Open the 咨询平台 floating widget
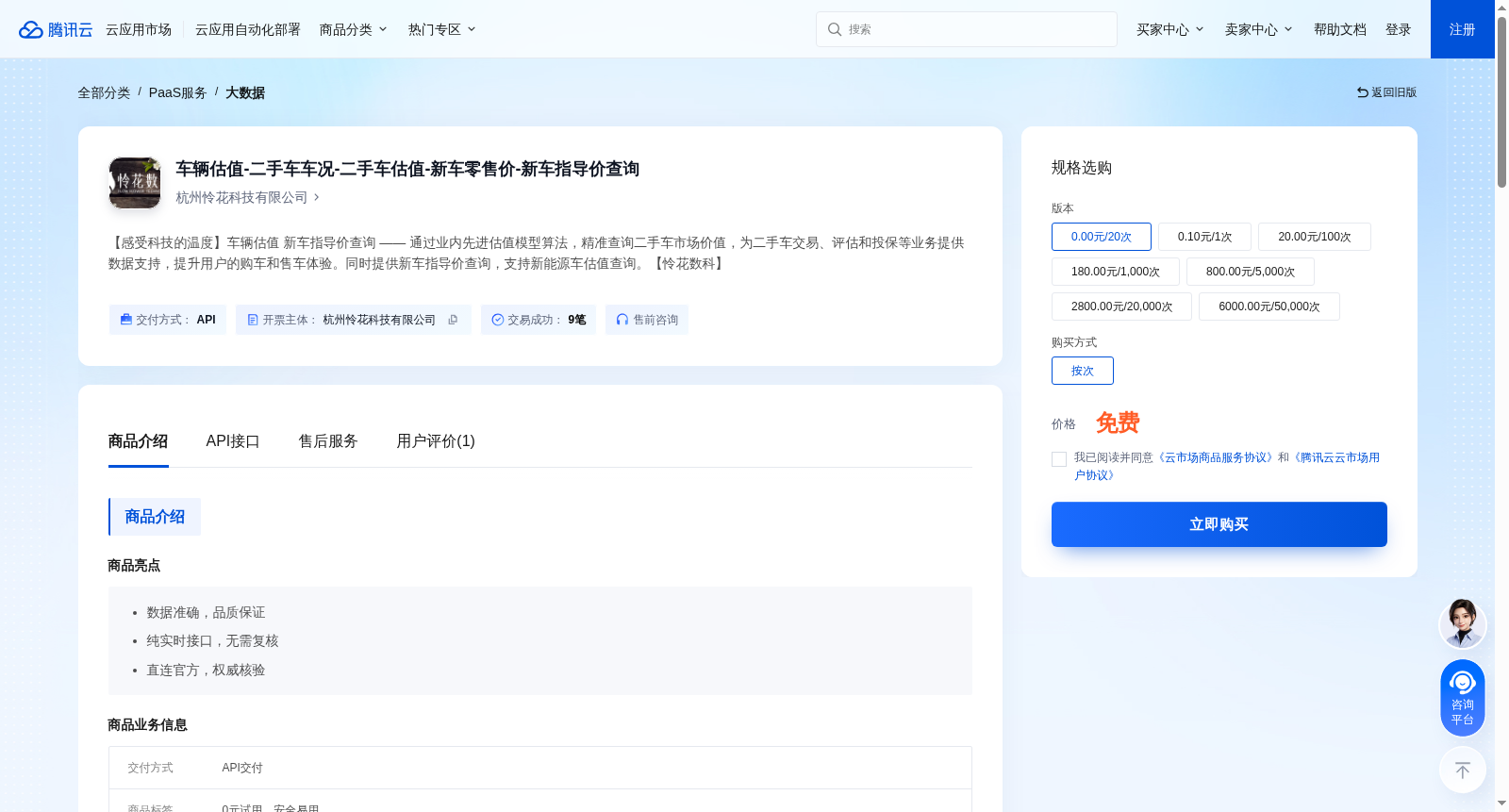The width and height of the screenshot is (1509, 812). pyautogui.click(x=1463, y=698)
